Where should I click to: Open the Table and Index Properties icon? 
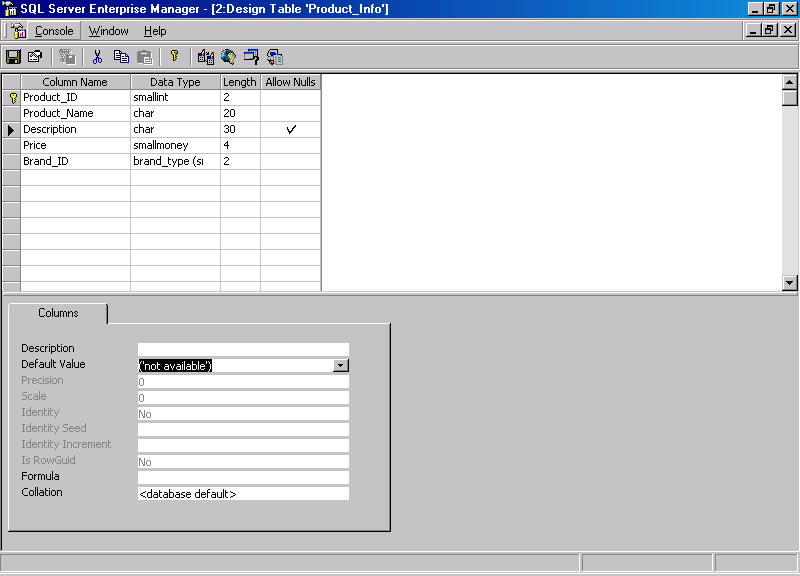(x=36, y=57)
